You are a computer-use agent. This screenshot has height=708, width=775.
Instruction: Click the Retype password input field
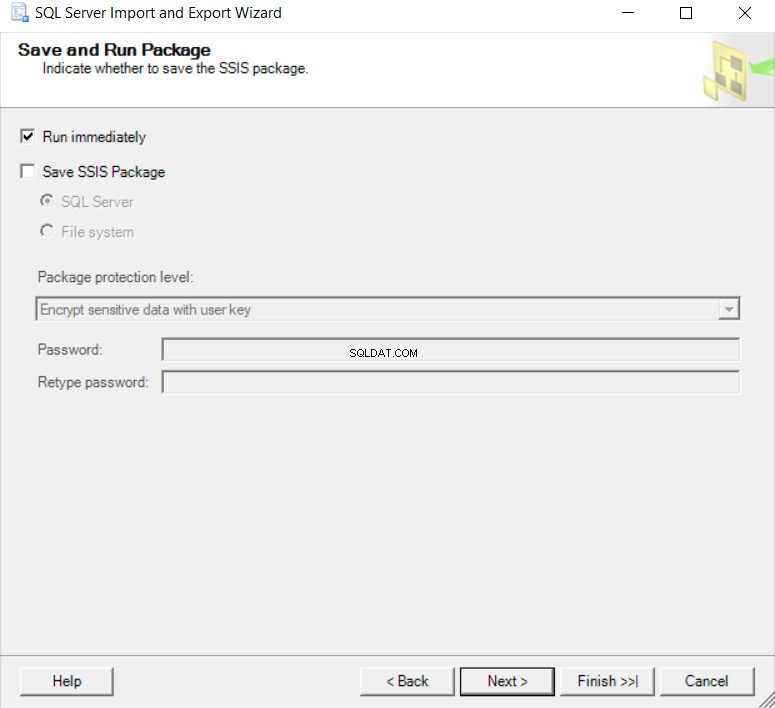pyautogui.click(x=451, y=382)
